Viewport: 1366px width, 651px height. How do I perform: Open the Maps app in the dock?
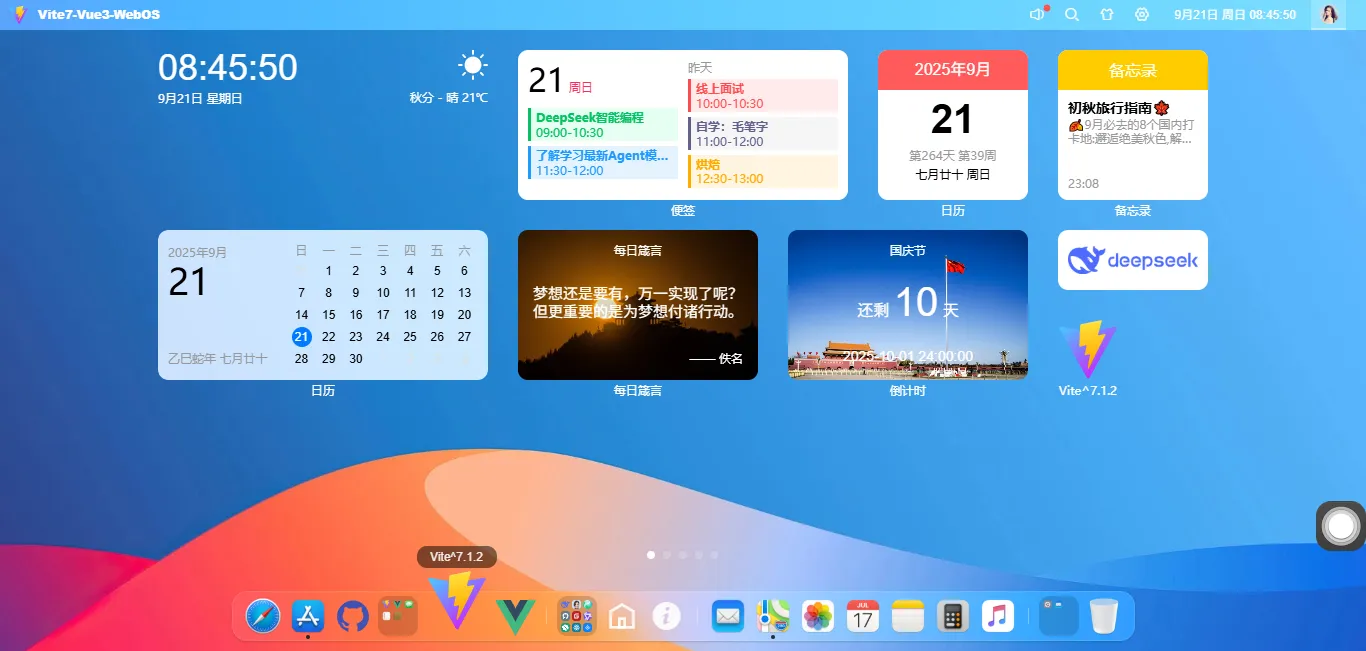tap(772, 616)
